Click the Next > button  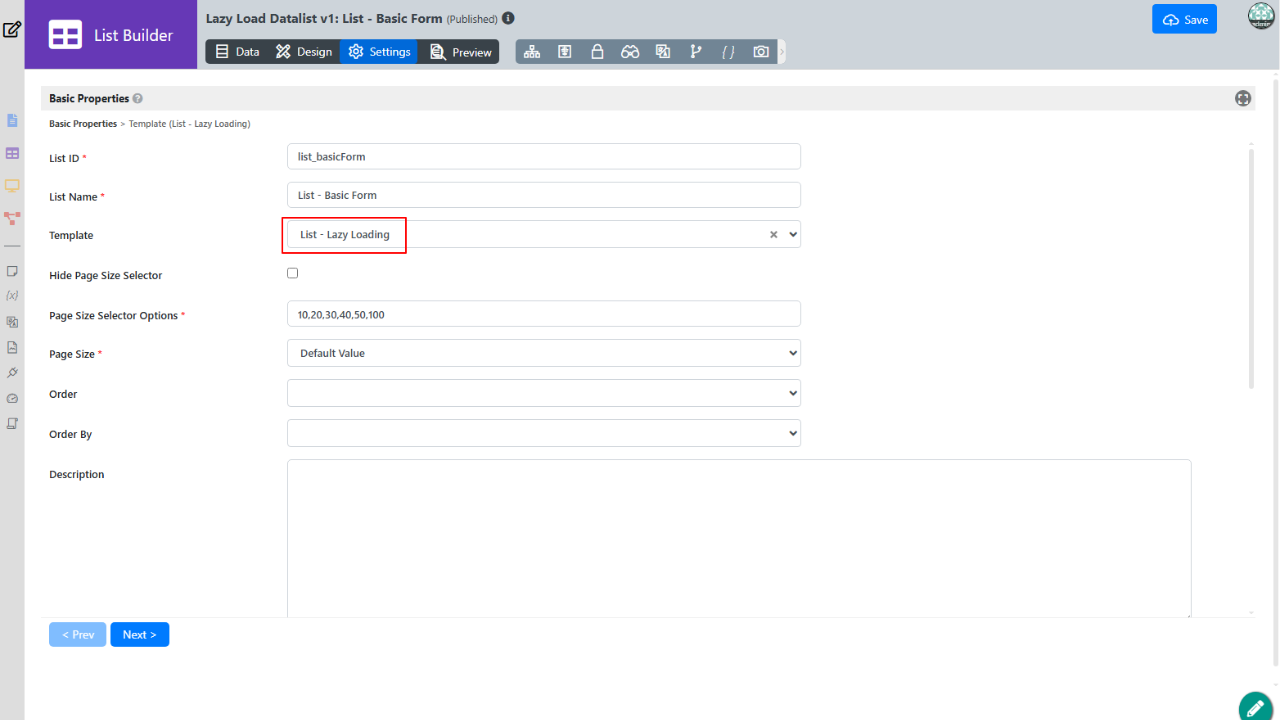(x=139, y=634)
